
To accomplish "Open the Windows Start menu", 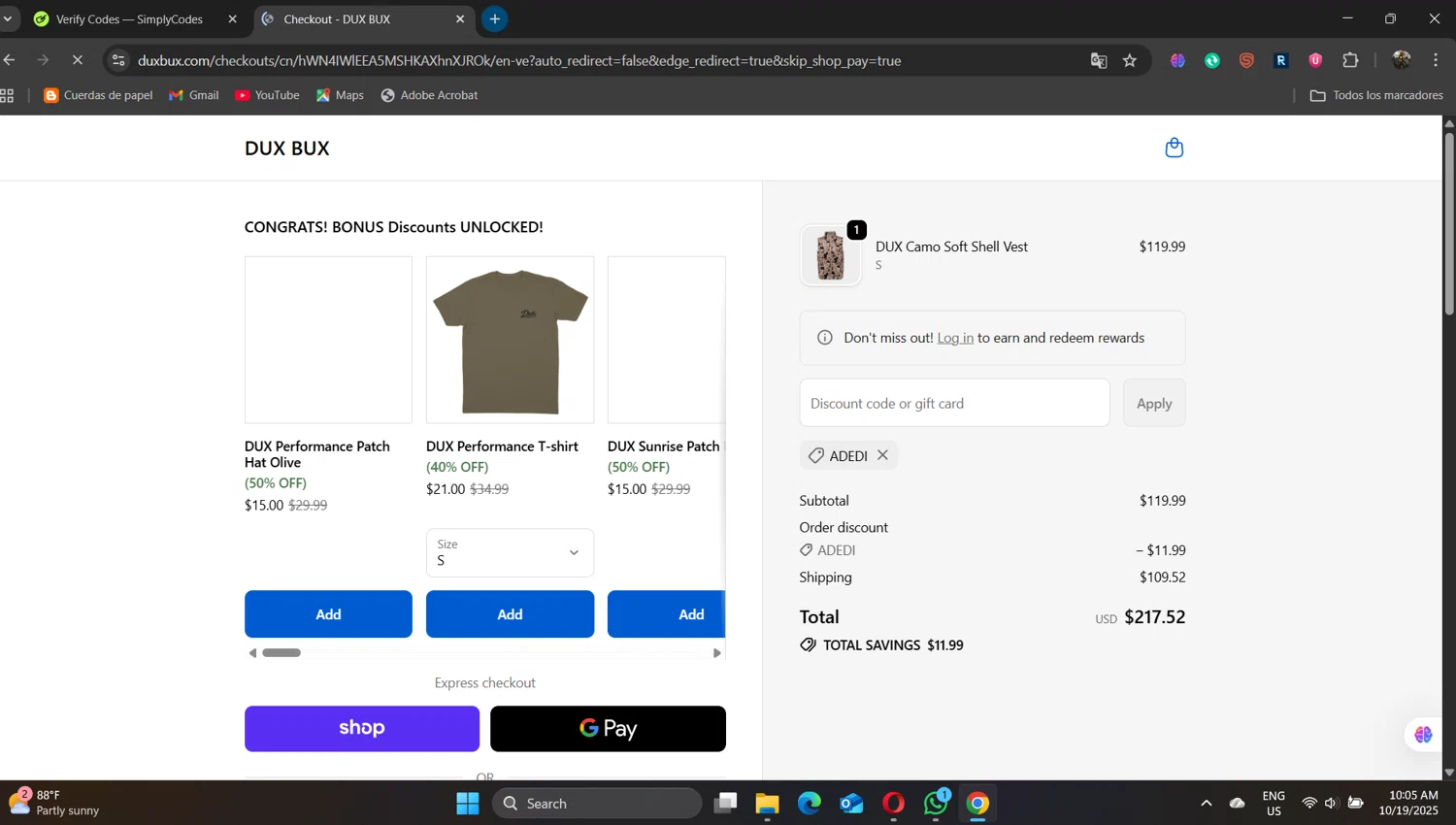I will (x=468, y=804).
